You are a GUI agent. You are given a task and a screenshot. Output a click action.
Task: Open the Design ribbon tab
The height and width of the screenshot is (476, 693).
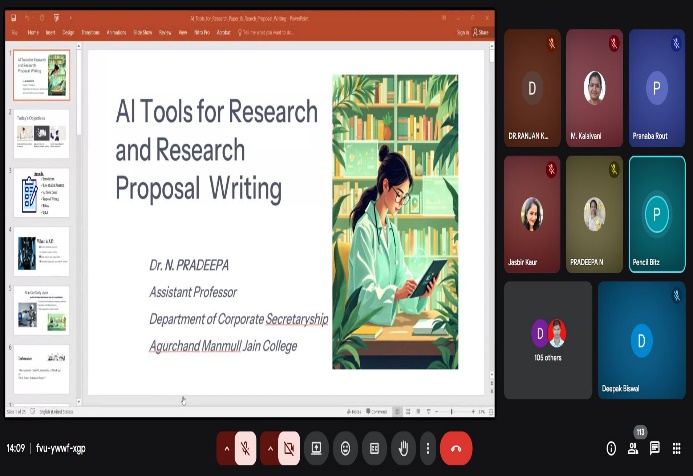click(x=68, y=32)
